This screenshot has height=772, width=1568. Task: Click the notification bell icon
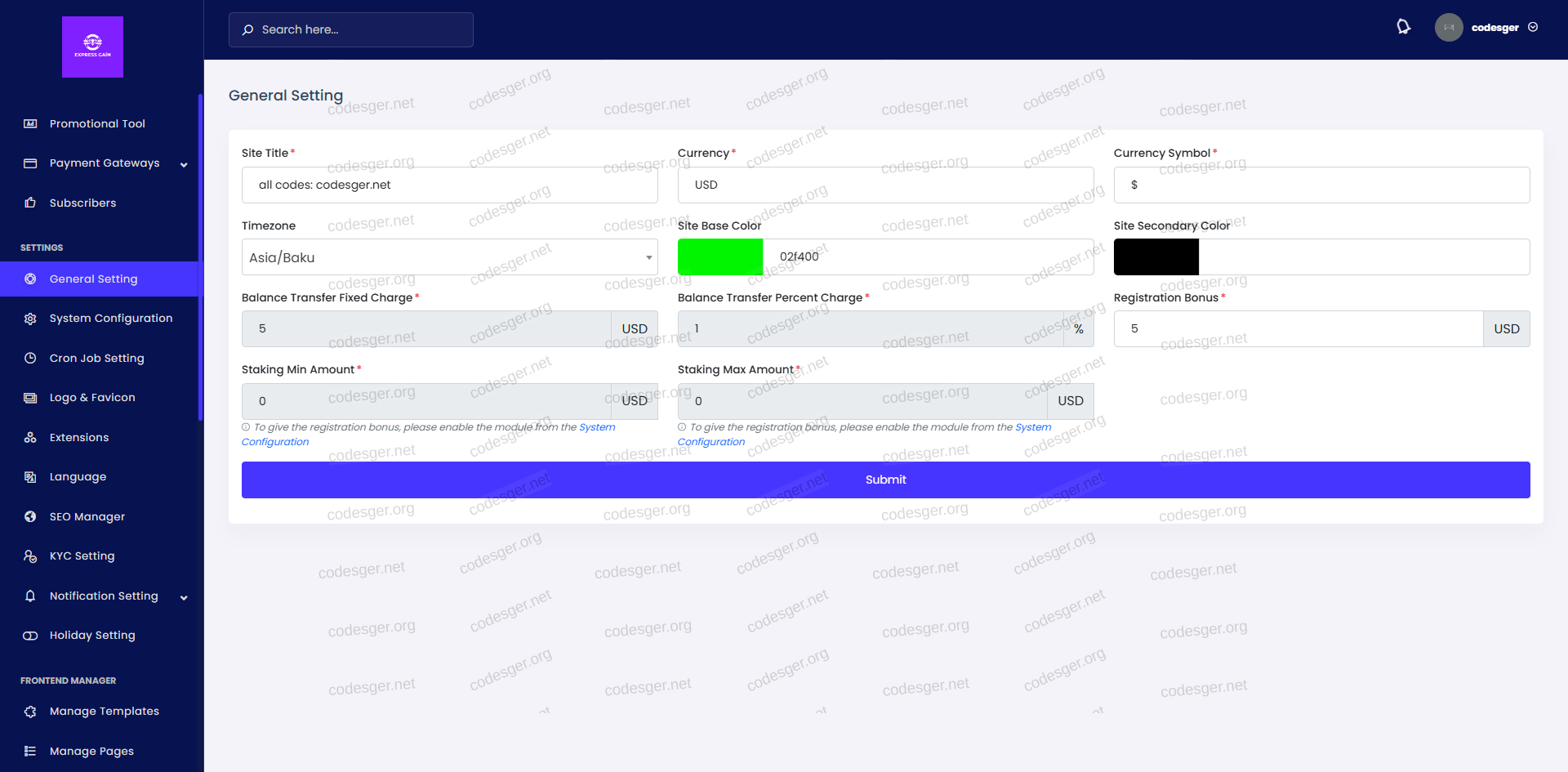click(1403, 27)
